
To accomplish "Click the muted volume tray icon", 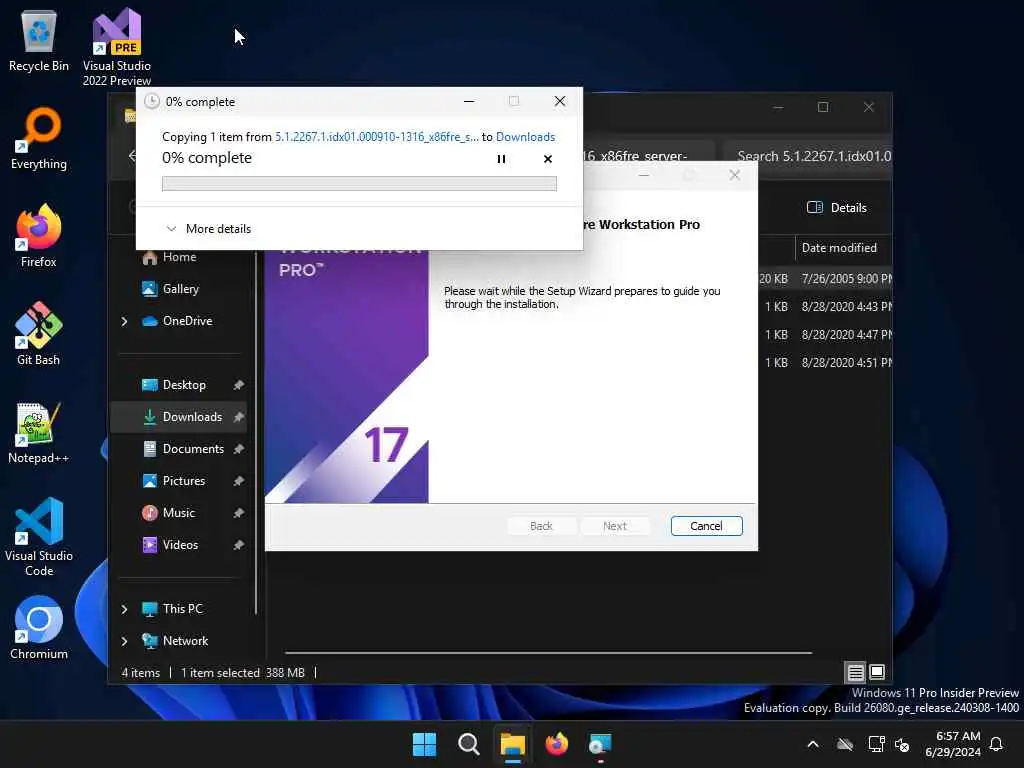I will [x=903, y=744].
